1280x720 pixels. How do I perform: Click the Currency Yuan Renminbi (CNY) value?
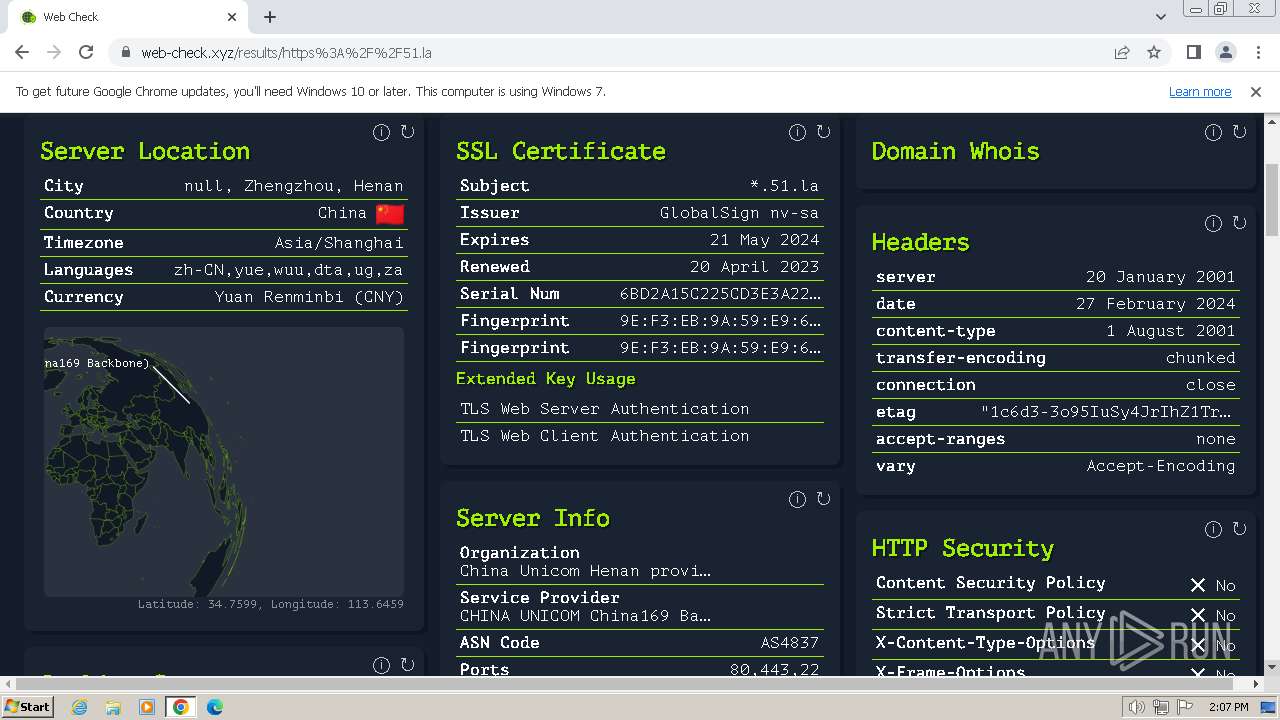pyautogui.click(x=309, y=297)
